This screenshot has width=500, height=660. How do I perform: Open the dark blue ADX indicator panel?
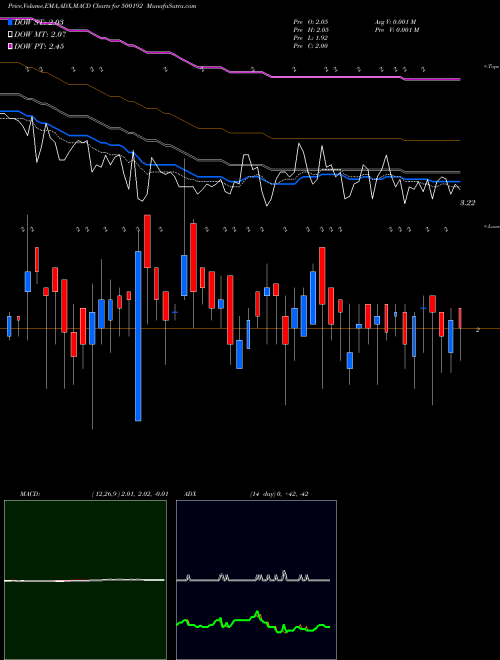[x=256, y=580]
